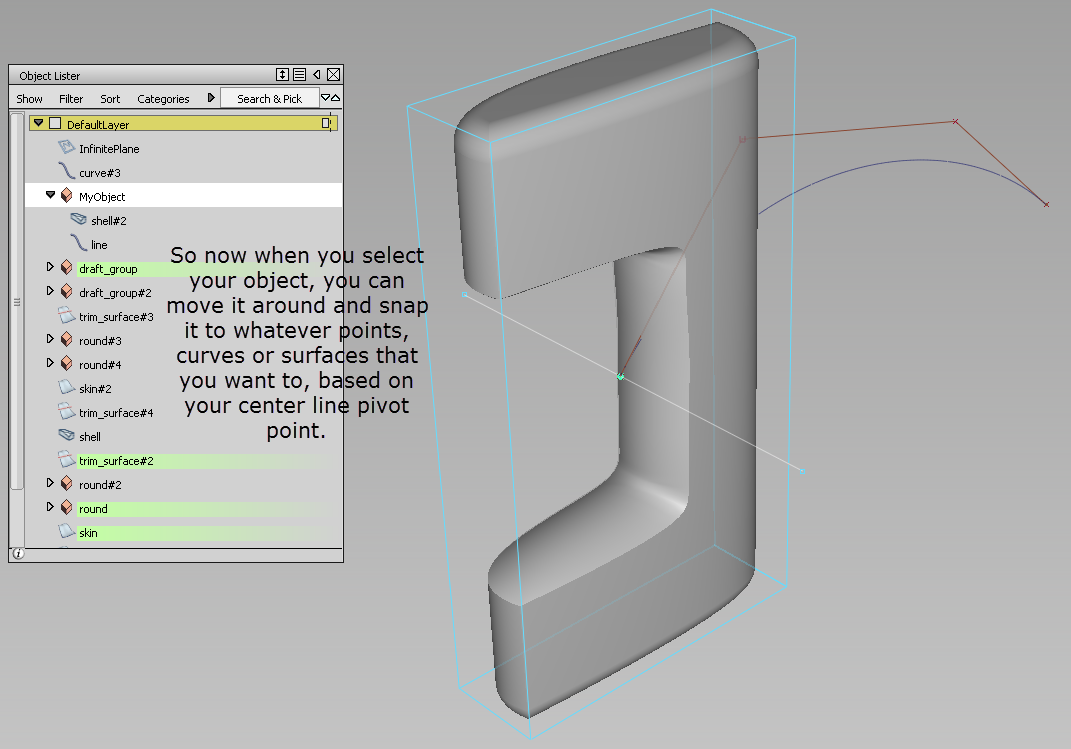The height and width of the screenshot is (749, 1071).
Task: Open the Sort menu
Action: [110, 98]
